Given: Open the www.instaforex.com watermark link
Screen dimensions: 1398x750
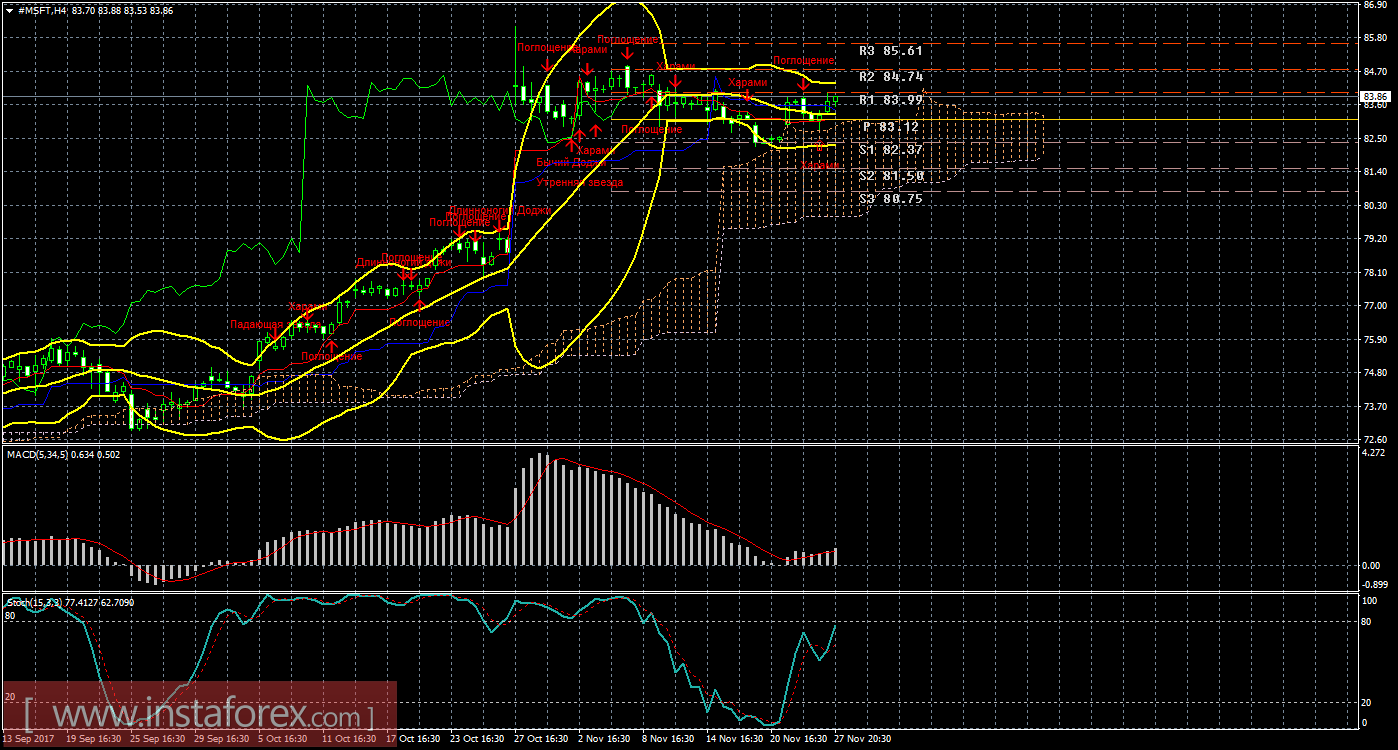Looking at the screenshot, I should [198, 716].
